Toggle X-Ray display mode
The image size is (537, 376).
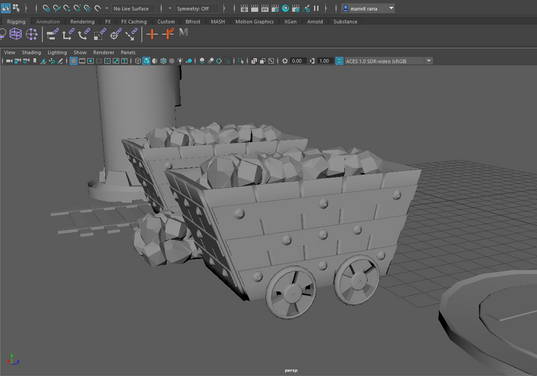[254, 61]
